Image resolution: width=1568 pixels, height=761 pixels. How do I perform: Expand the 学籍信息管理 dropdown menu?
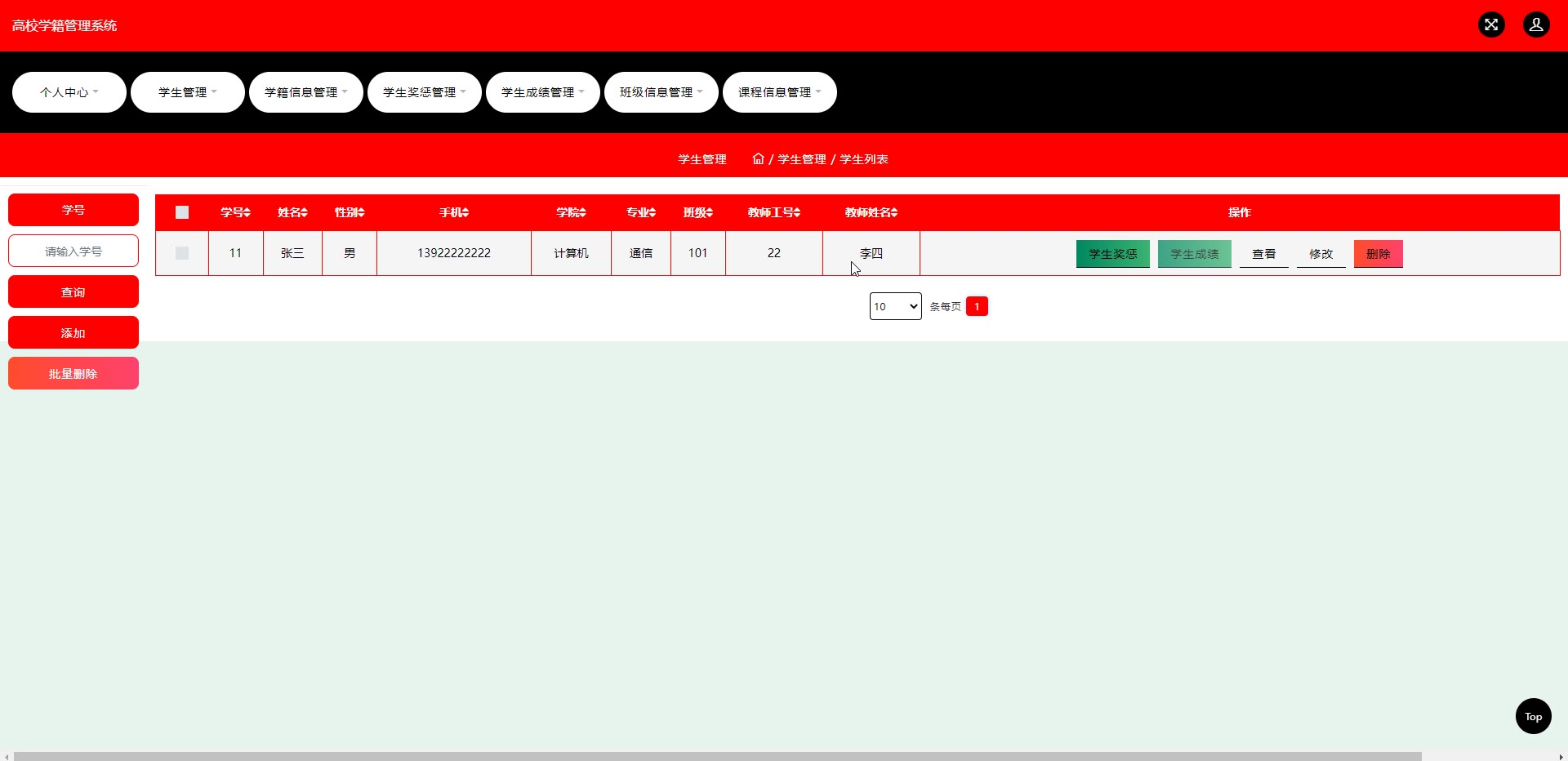tap(306, 92)
